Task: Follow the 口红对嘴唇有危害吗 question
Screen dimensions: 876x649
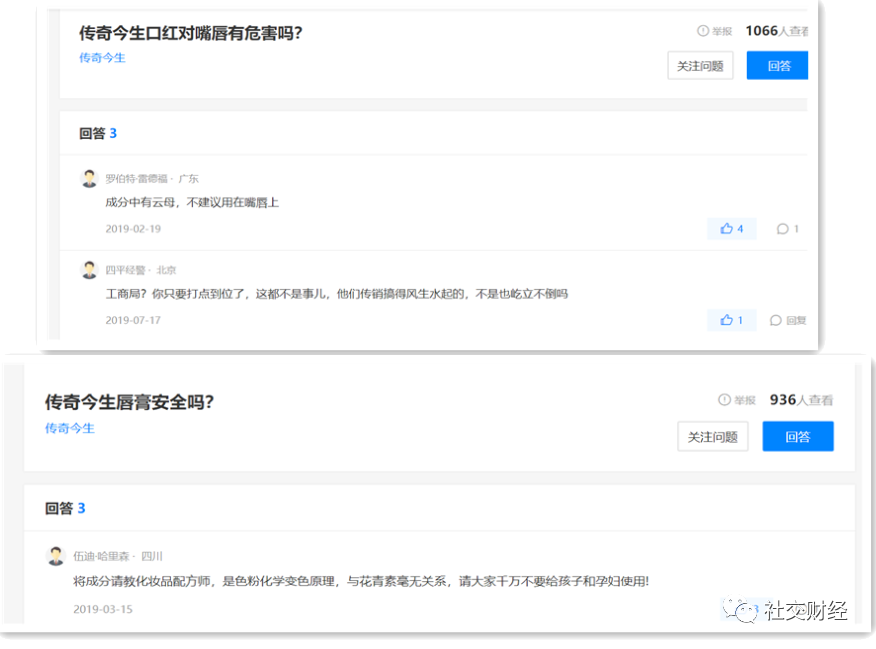Action: pos(700,66)
